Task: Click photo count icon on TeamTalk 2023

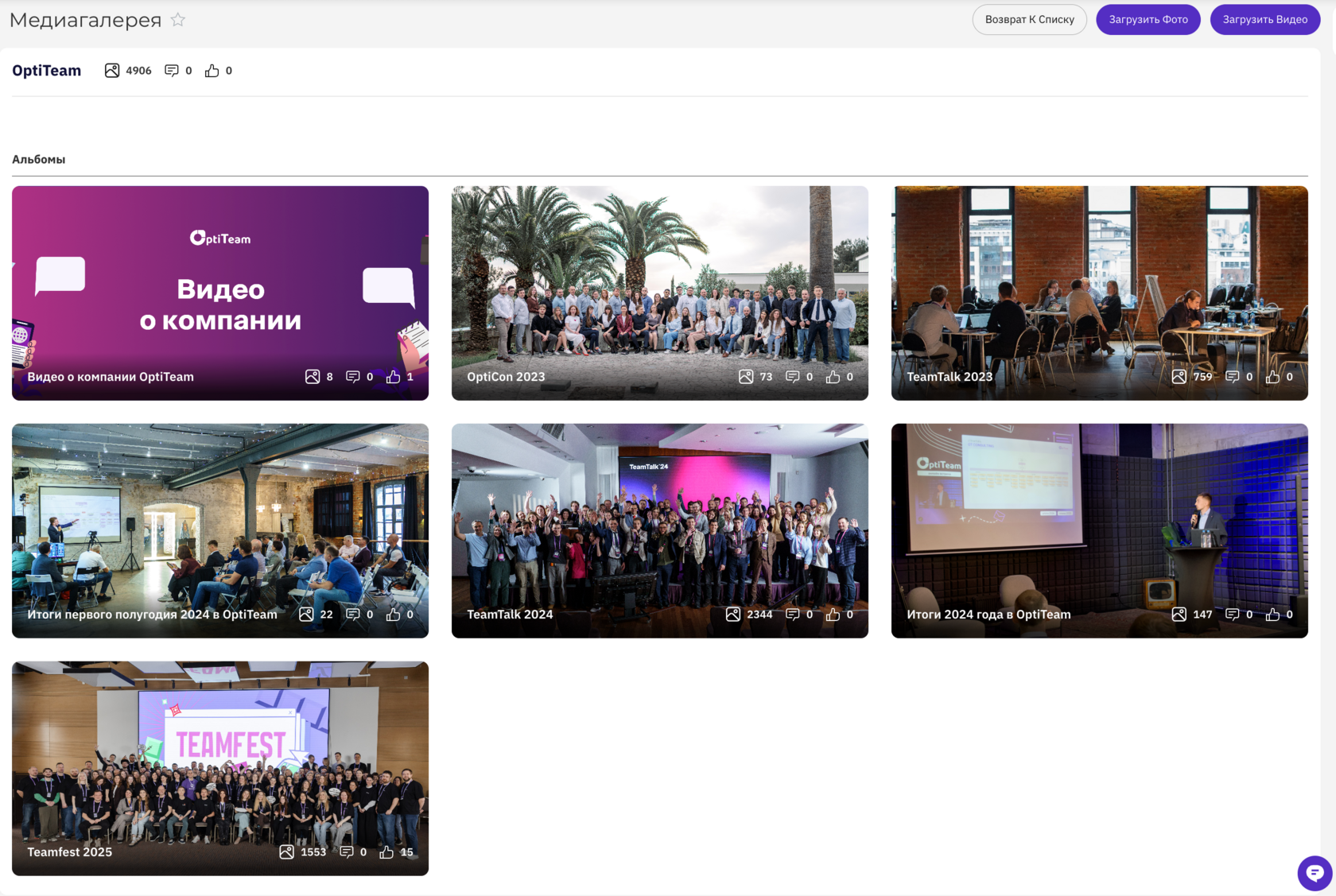Action: (x=1179, y=377)
